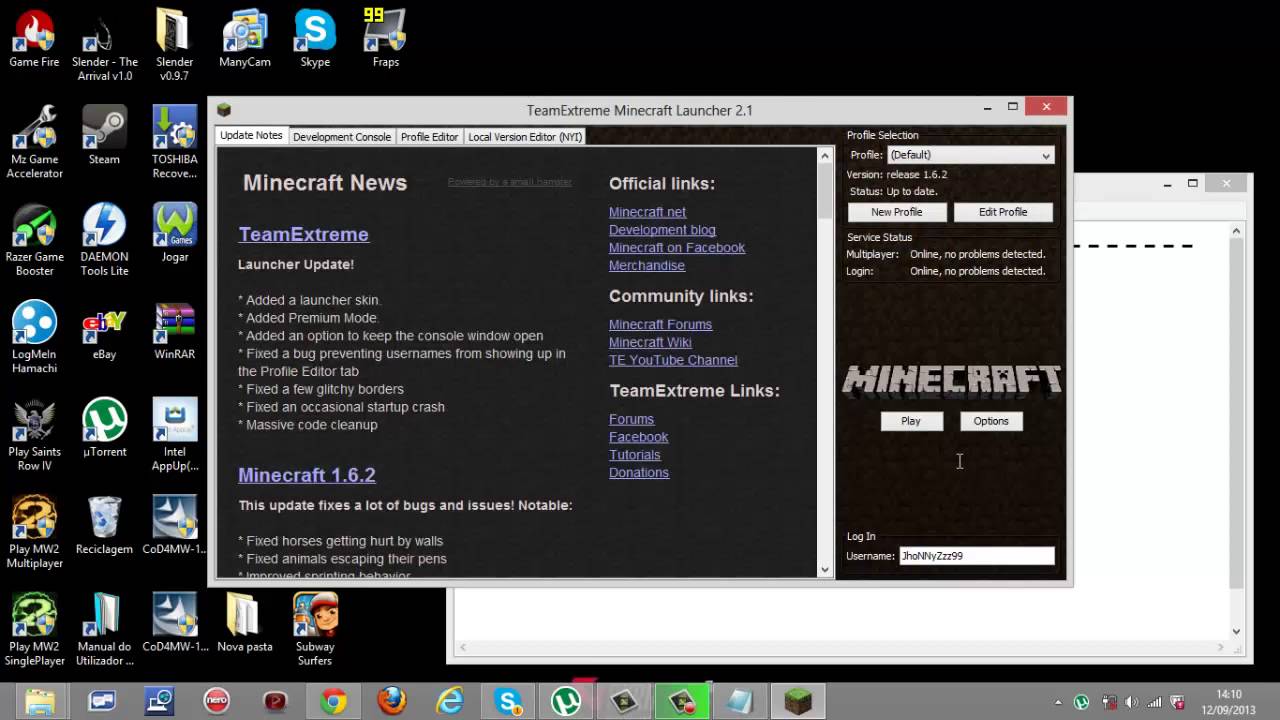1280x720 pixels.
Task: Launch Steam from the desktop
Action: [104, 135]
